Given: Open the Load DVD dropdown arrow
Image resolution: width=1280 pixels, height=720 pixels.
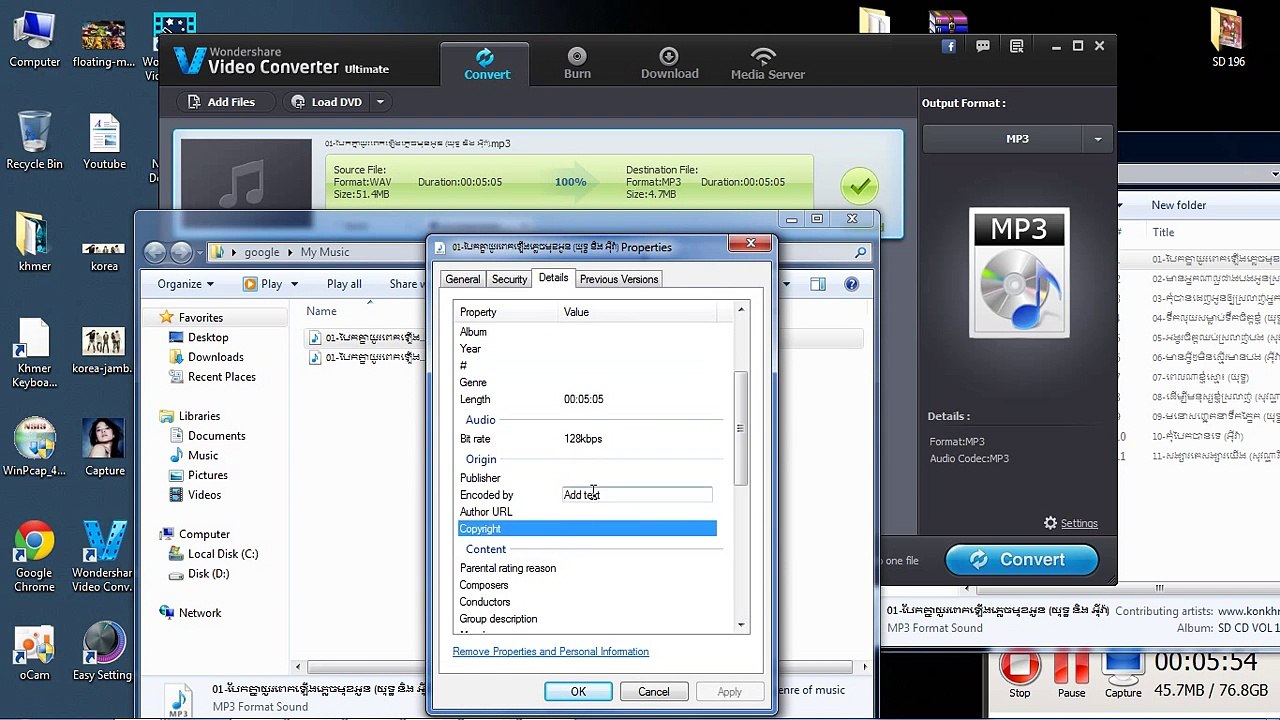Looking at the screenshot, I should click(x=380, y=102).
